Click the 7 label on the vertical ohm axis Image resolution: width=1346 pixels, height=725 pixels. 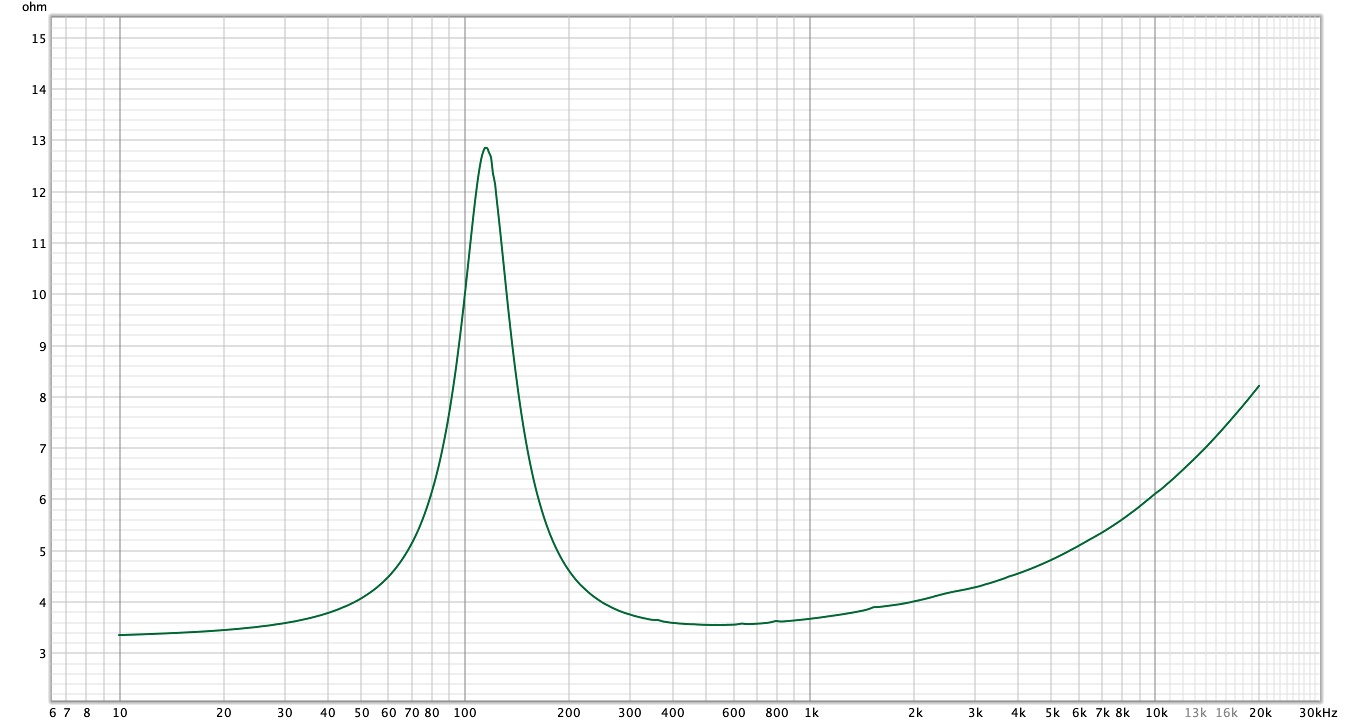(x=42, y=449)
